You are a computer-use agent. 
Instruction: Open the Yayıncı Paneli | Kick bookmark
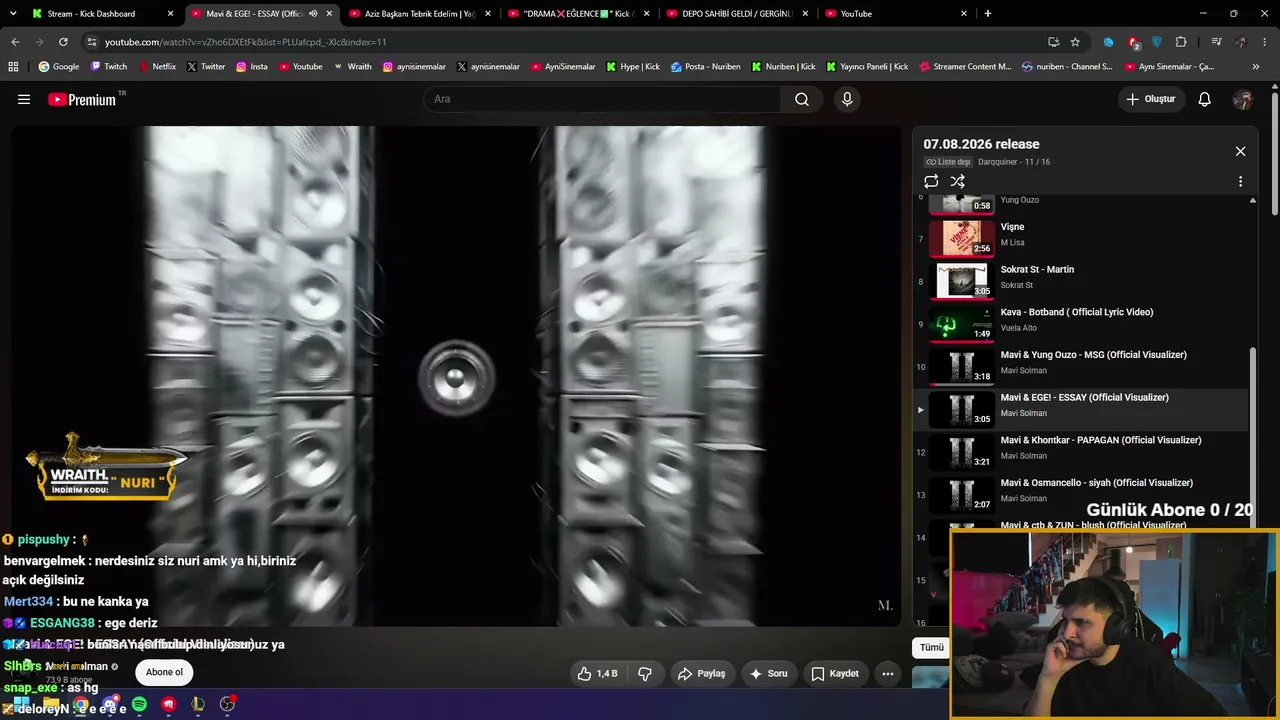coord(867,67)
